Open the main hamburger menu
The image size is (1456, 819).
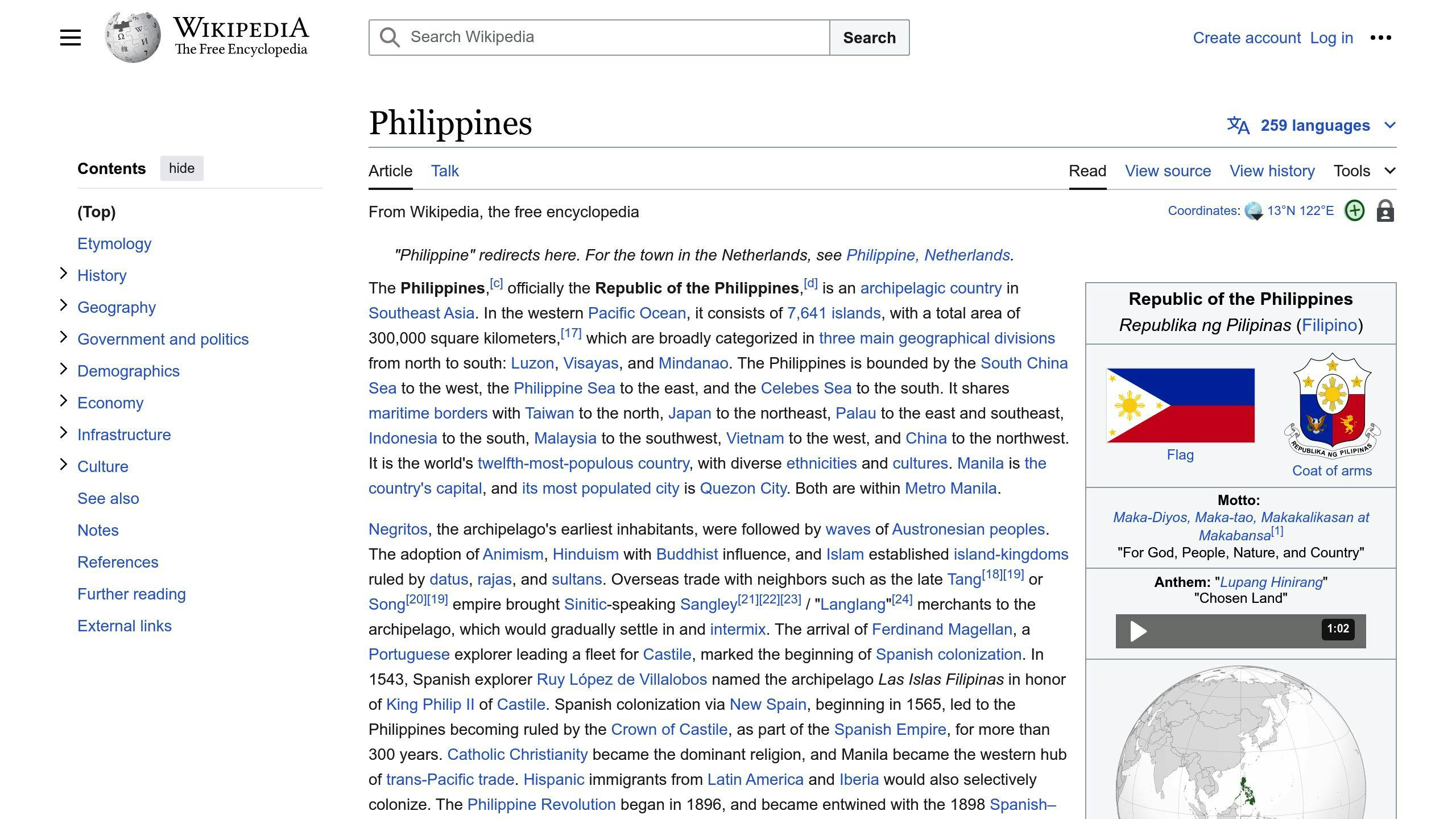tap(71, 38)
